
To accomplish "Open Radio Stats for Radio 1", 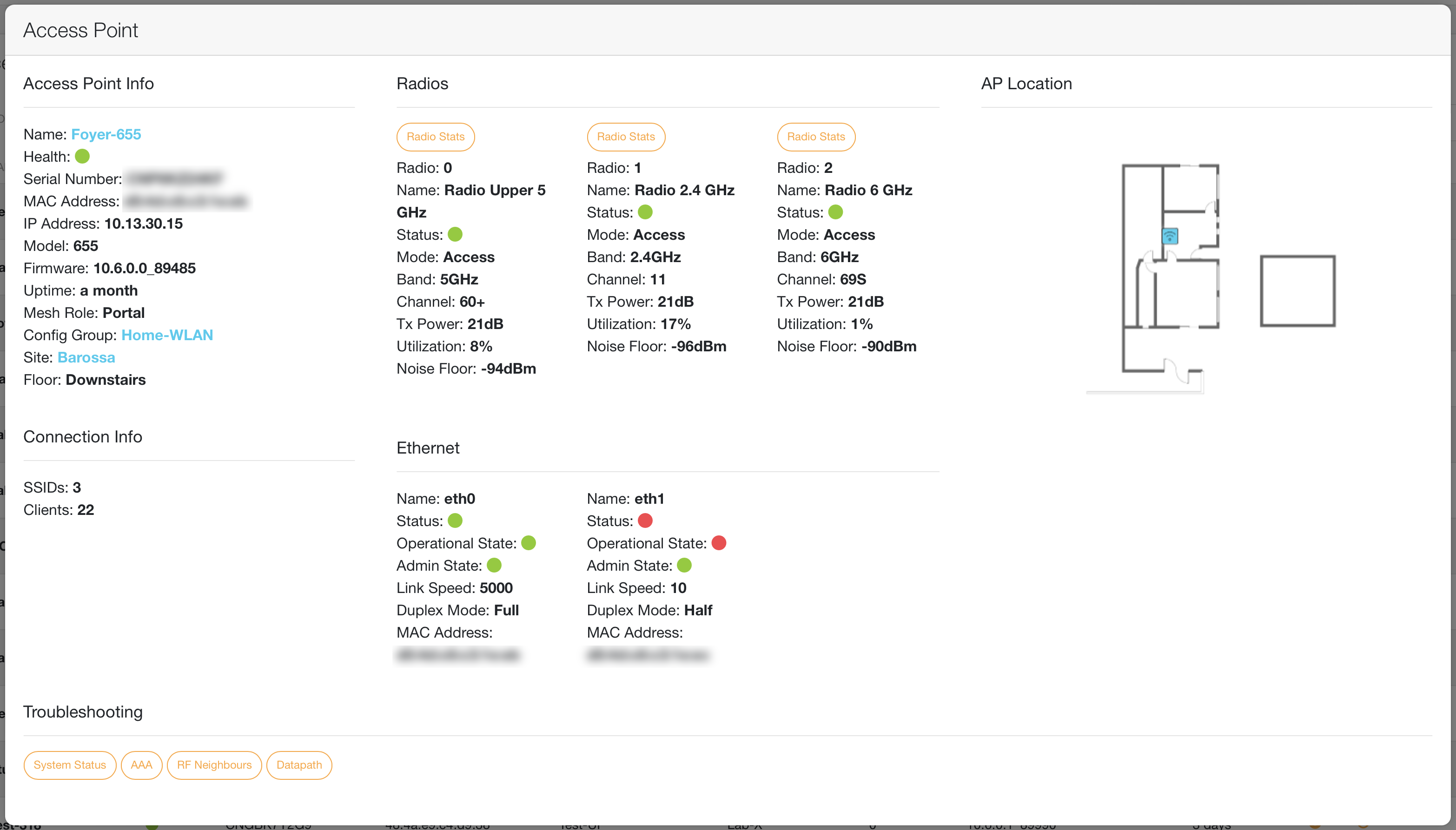I will 626,137.
